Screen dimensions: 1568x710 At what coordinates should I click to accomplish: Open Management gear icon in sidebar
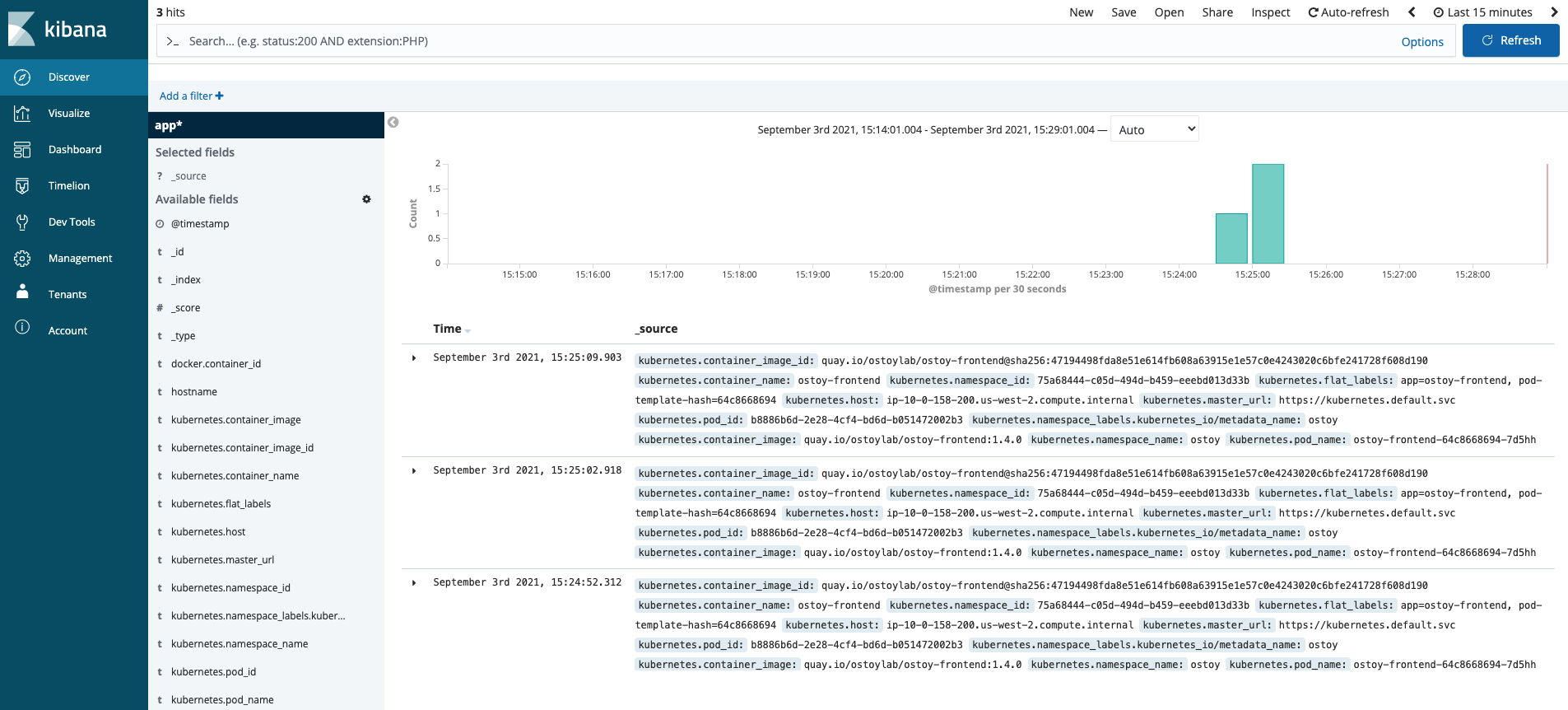click(x=22, y=259)
